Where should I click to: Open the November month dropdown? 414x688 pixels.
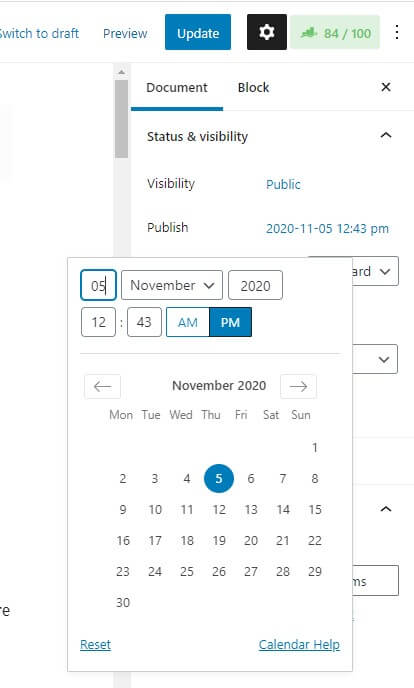(x=172, y=285)
